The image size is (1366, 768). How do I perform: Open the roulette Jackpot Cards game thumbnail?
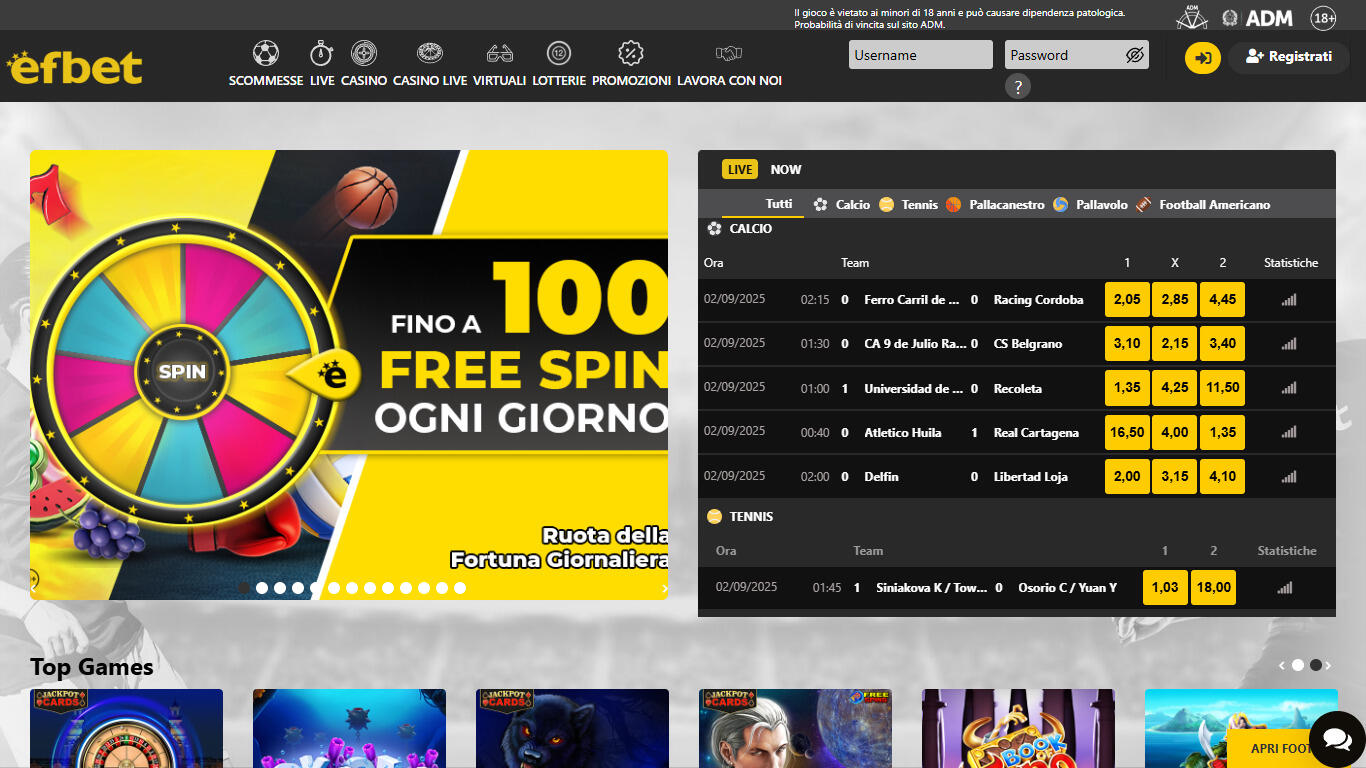pos(126,728)
